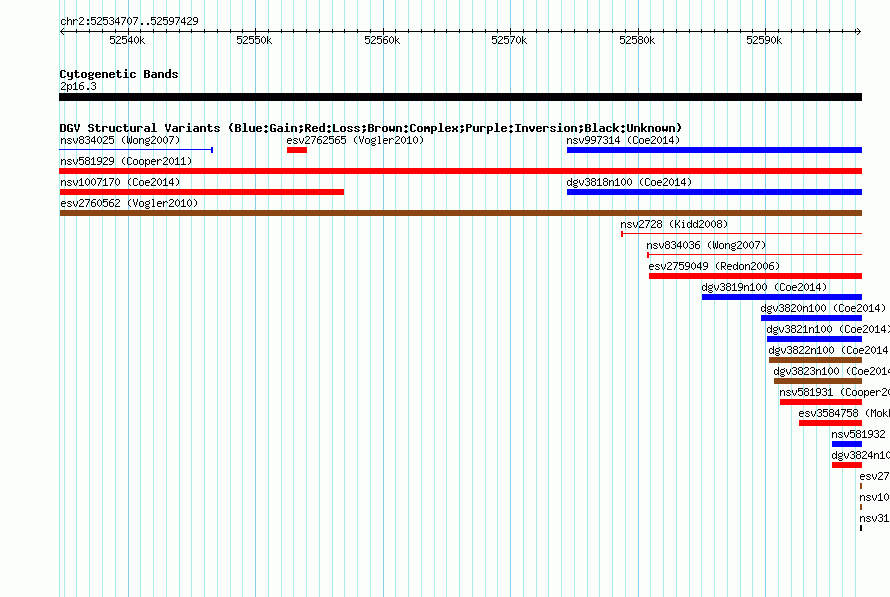Select the 2p16.3 band label
Image resolution: width=890 pixels, height=597 pixels.
pyautogui.click(x=78, y=86)
